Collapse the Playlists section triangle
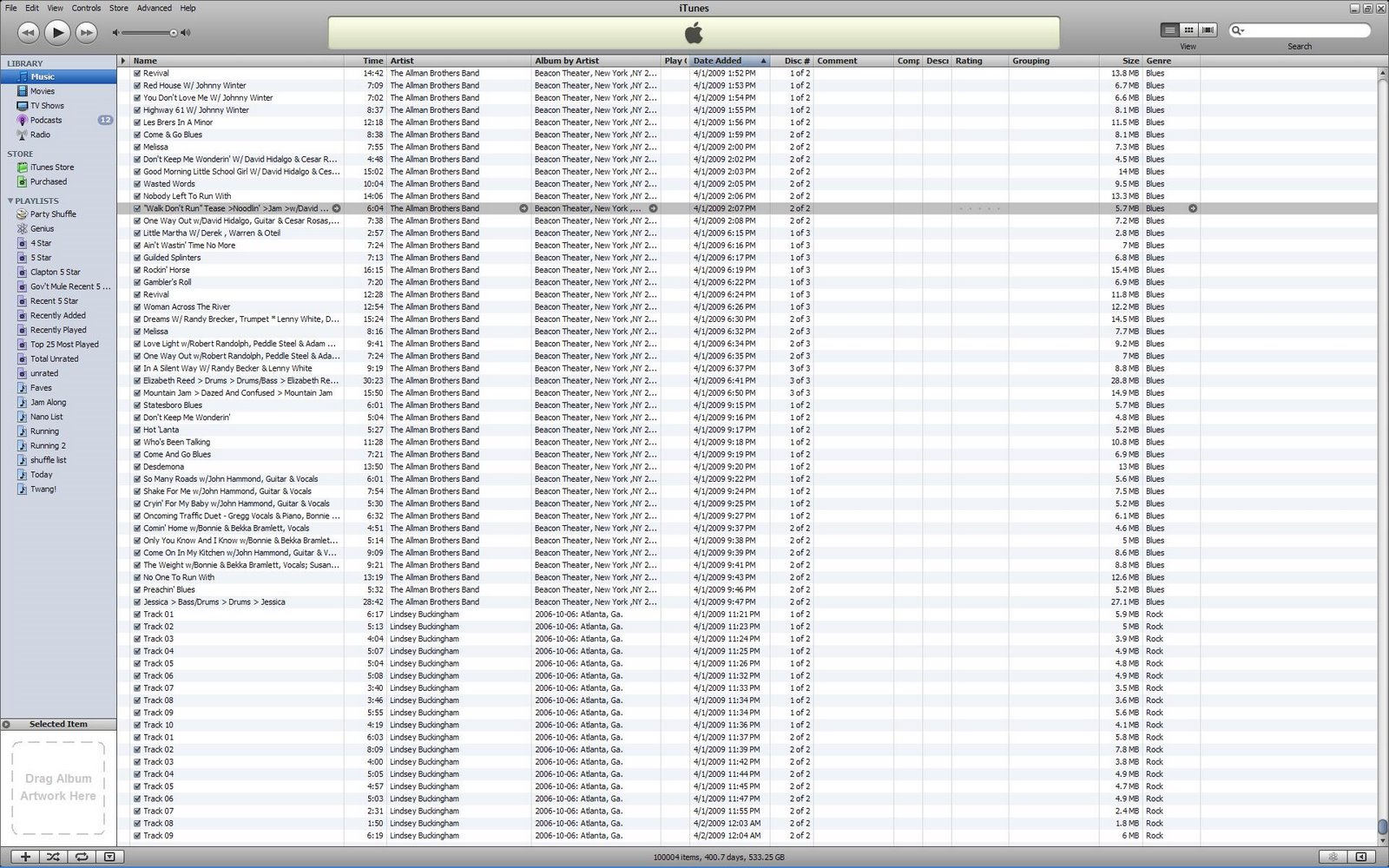1389x868 pixels. tap(10, 201)
